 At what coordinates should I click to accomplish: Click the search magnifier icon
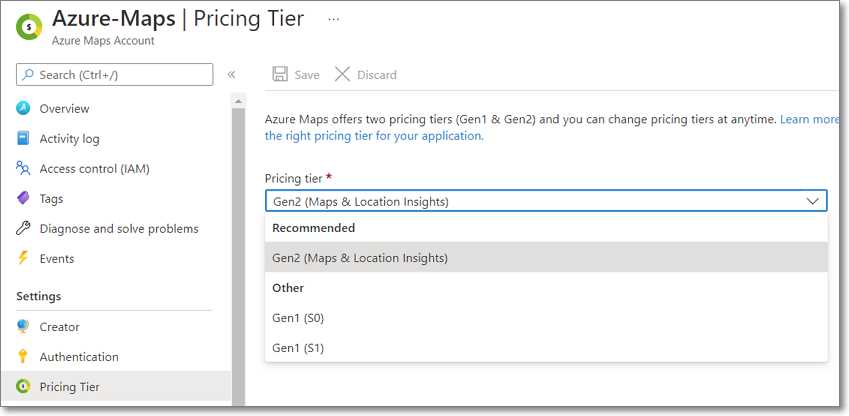tap(27, 75)
